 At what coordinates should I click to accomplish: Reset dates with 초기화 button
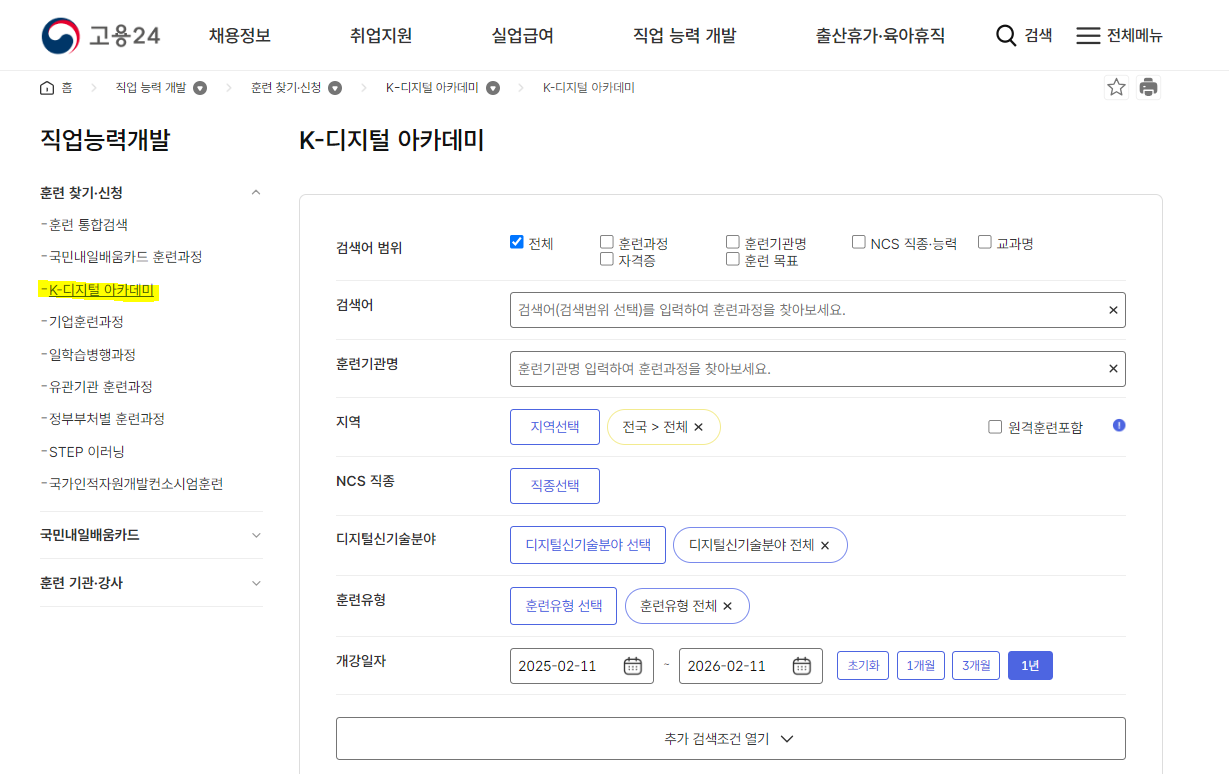point(863,666)
